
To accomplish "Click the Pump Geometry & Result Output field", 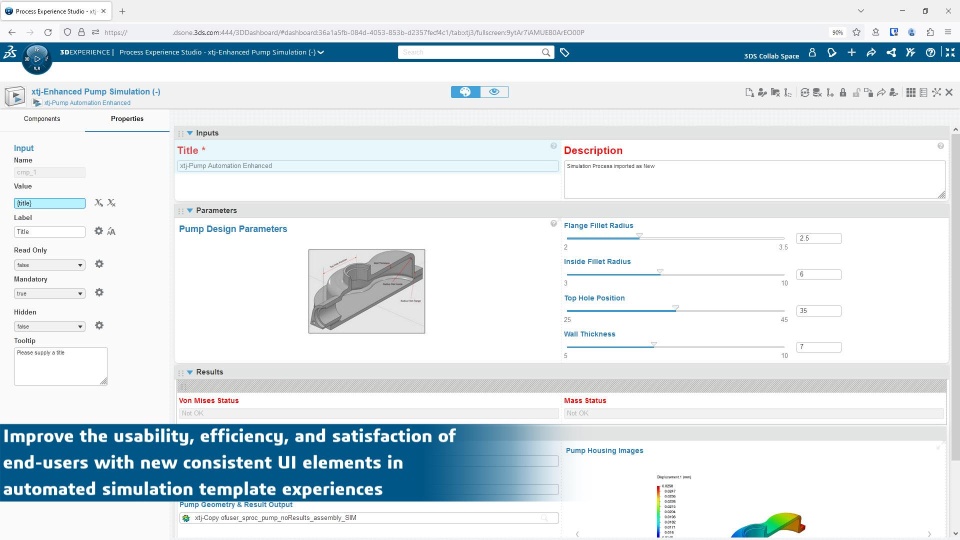I will (369, 518).
